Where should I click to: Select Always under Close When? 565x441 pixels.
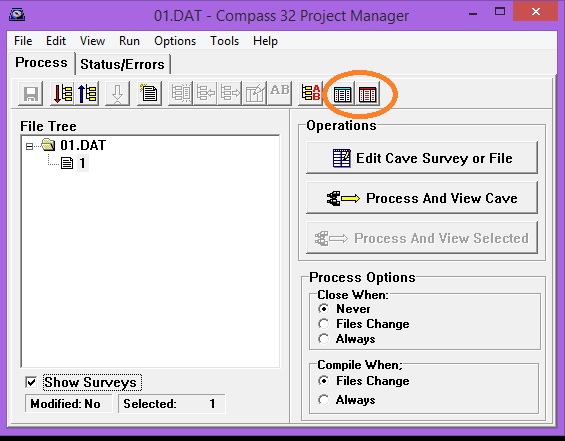324,339
